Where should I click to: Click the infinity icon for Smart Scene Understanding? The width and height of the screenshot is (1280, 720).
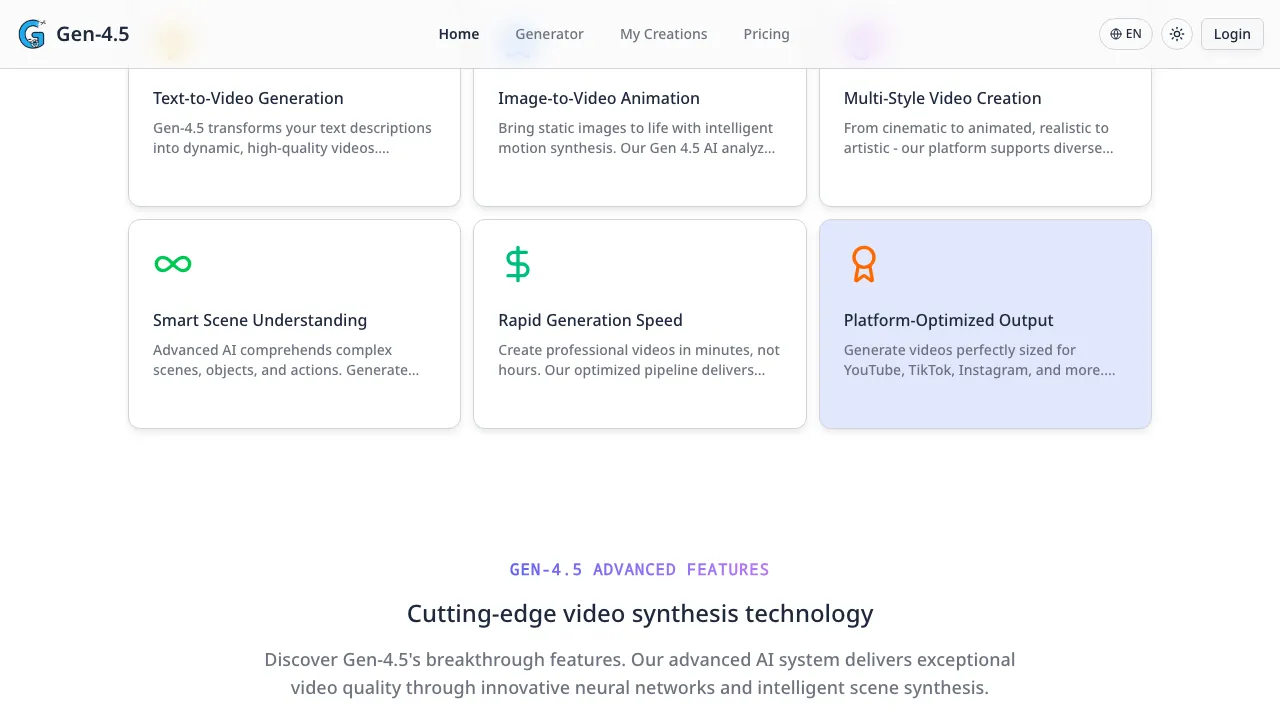(173, 264)
